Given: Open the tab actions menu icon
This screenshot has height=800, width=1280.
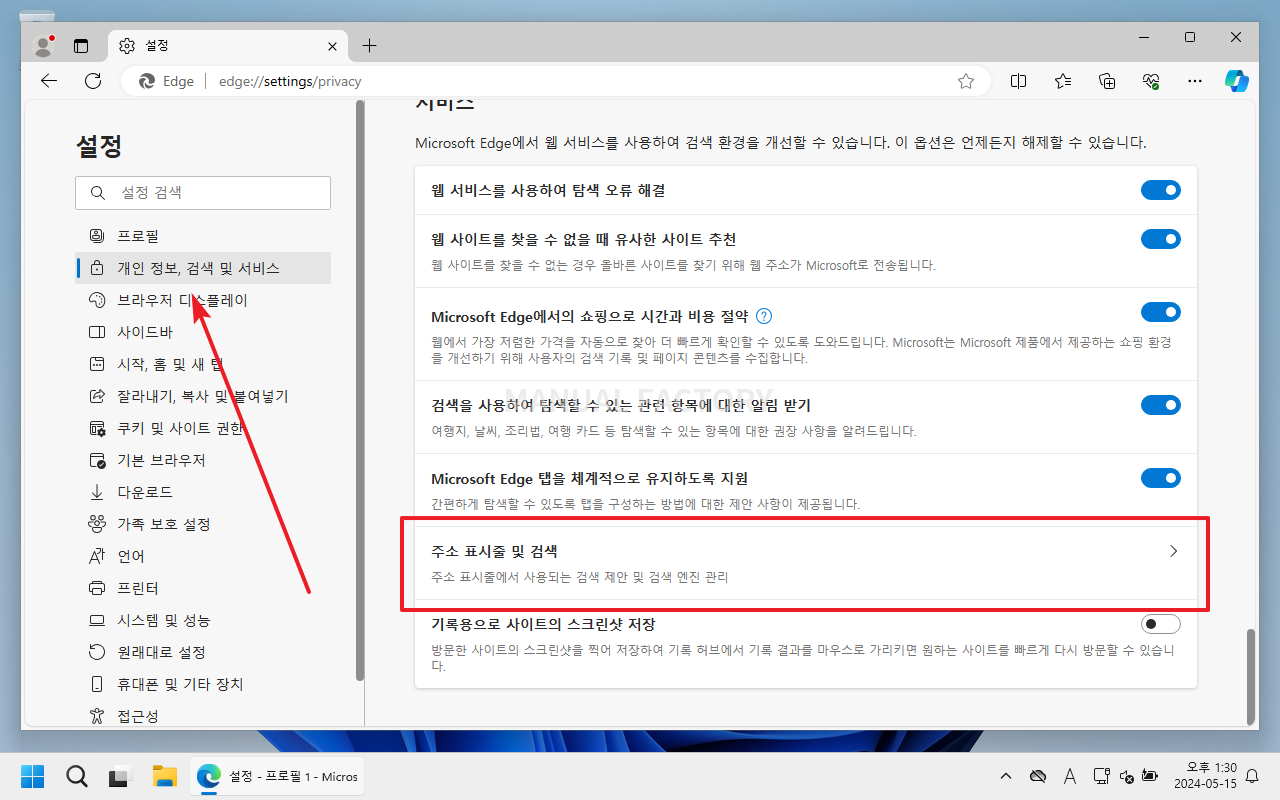Looking at the screenshot, I should pos(81,46).
